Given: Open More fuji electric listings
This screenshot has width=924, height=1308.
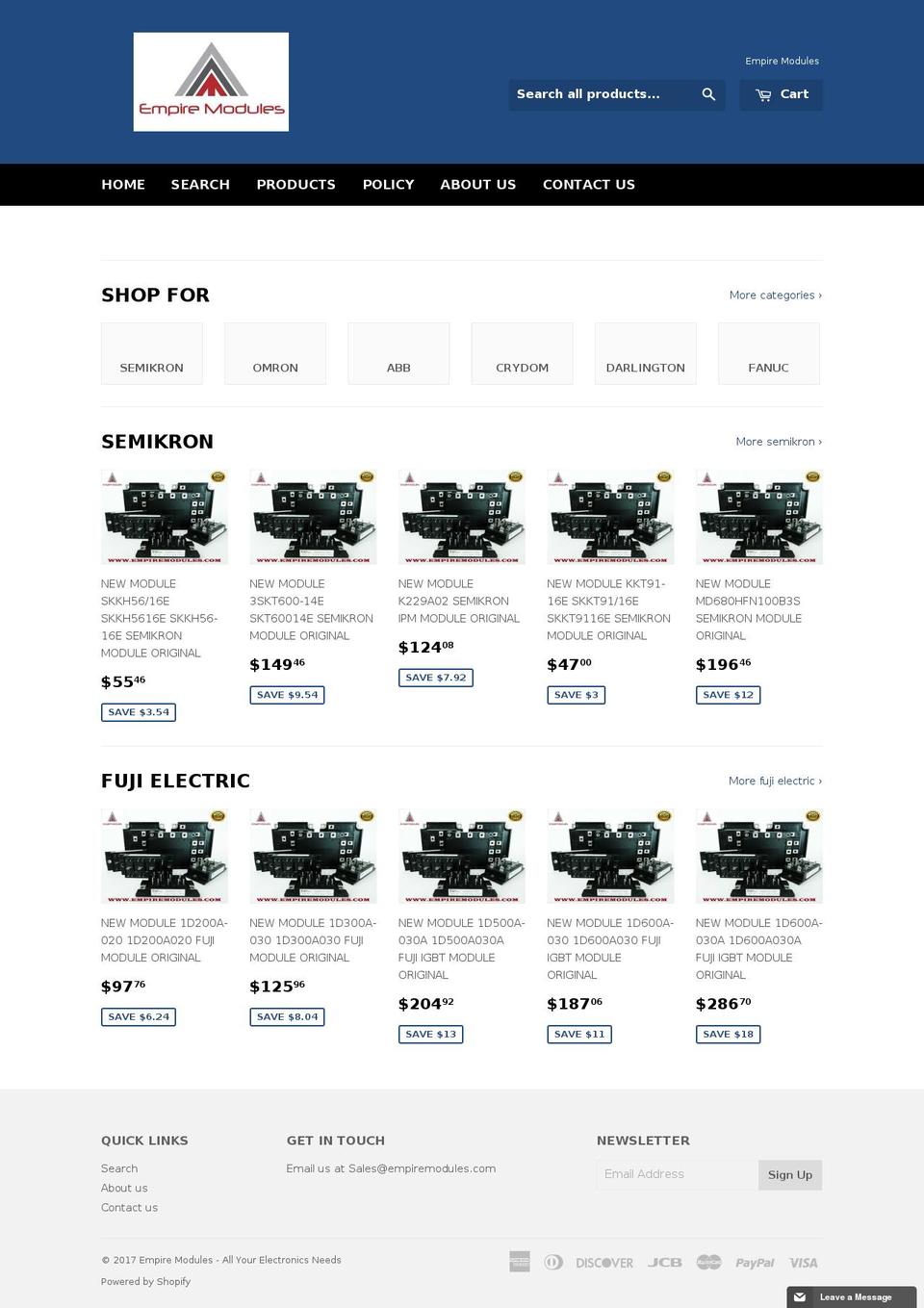Looking at the screenshot, I should [x=775, y=781].
